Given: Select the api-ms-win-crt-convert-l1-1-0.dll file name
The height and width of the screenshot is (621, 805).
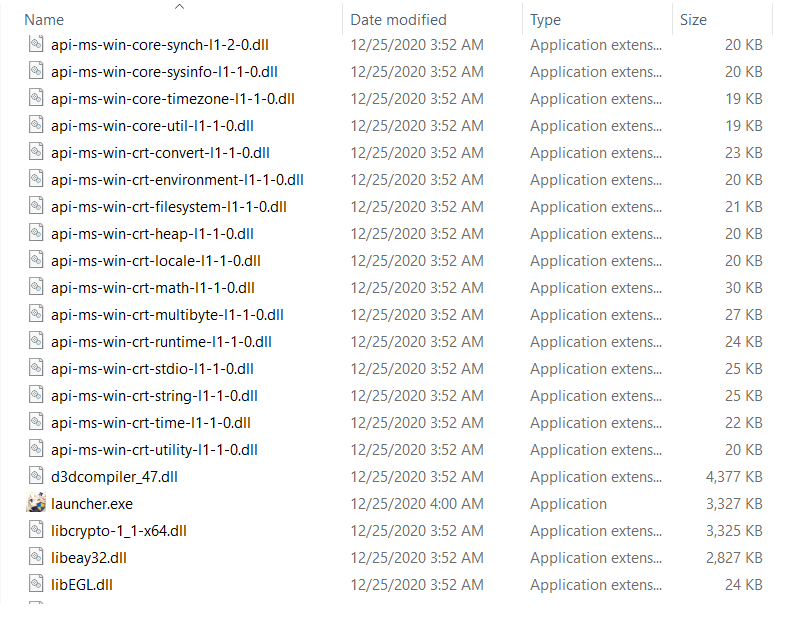Looking at the screenshot, I should click(x=160, y=152).
